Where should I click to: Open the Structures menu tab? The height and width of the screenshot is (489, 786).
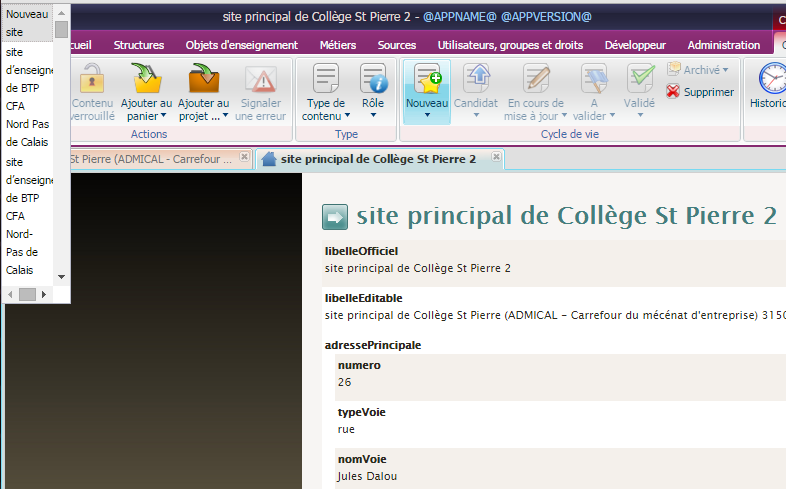(139, 45)
